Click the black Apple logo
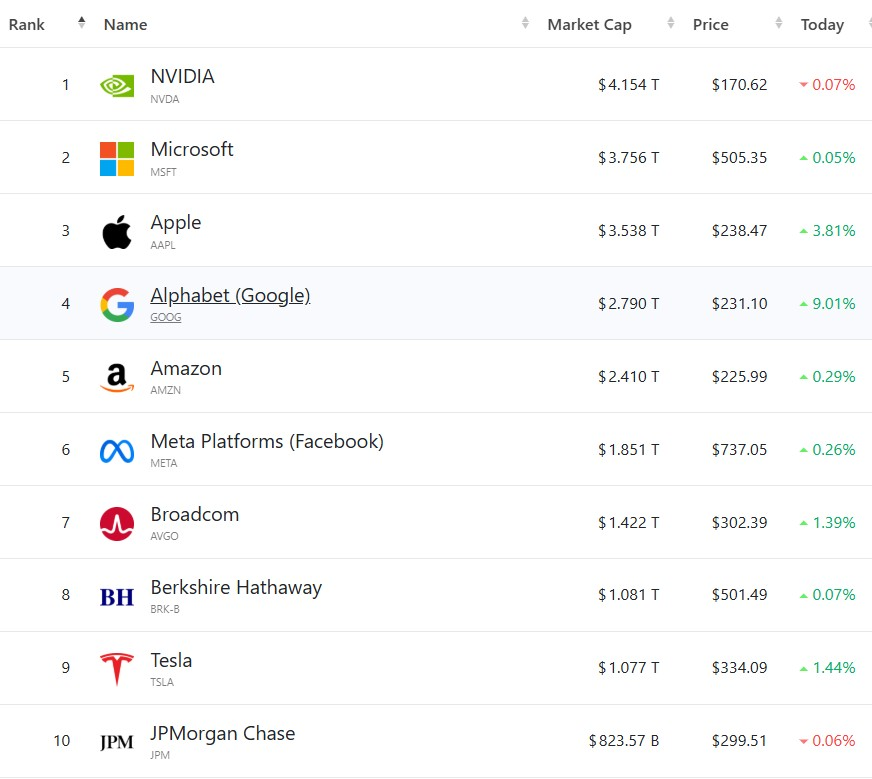The width and height of the screenshot is (872, 779). (117, 232)
